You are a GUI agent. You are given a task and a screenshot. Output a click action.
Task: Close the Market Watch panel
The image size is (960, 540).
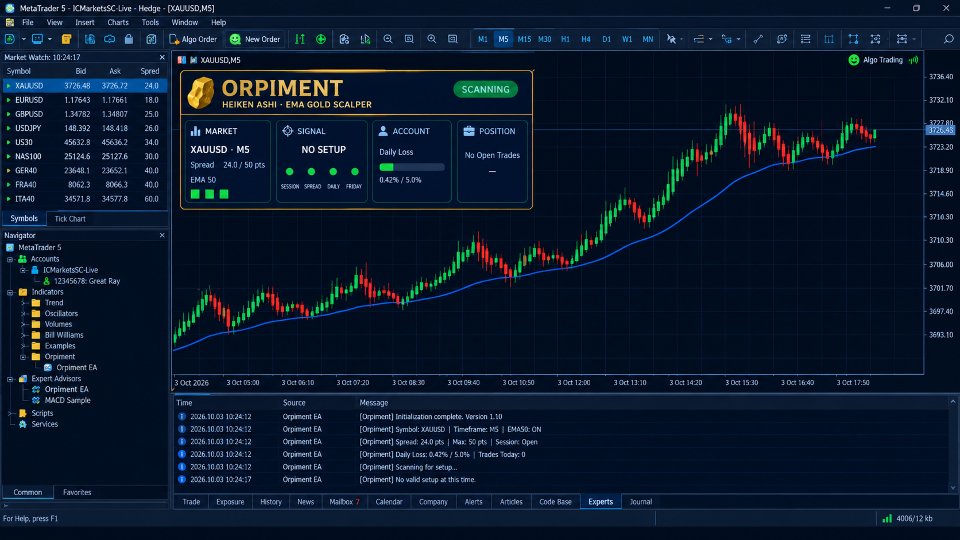pos(162,57)
